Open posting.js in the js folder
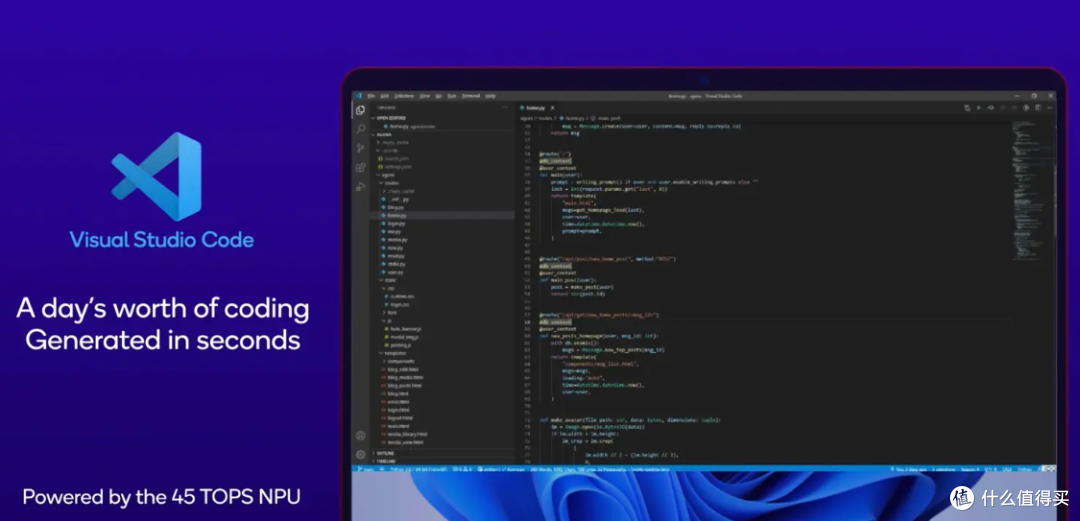Image resolution: width=1080 pixels, height=521 pixels. [x=398, y=345]
